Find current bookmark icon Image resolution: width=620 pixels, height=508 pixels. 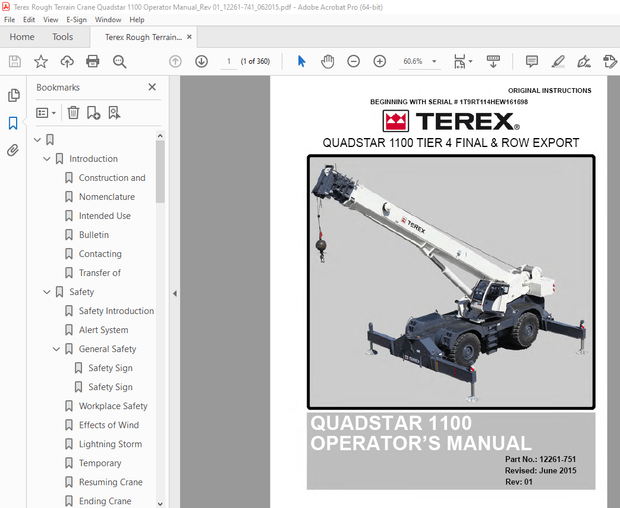pos(114,113)
